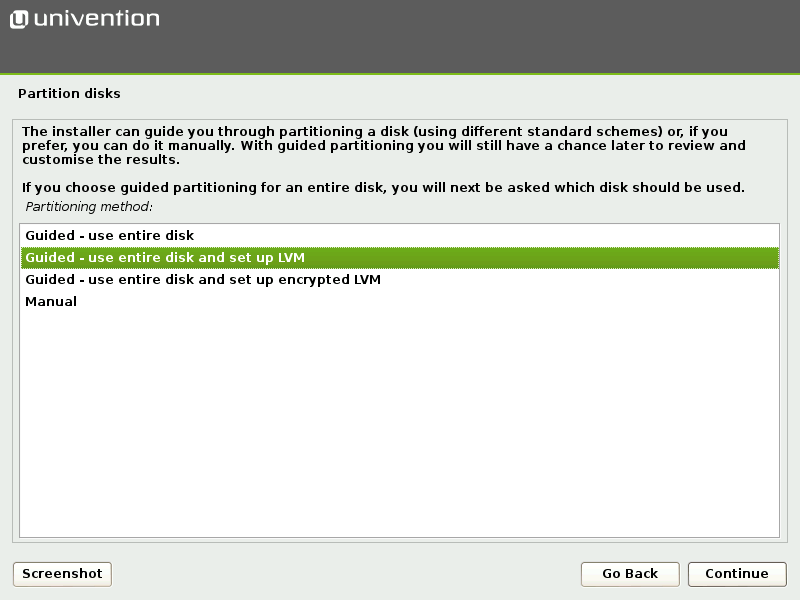Click the white "u" emblem in the header
Image resolution: width=800 pixels, height=600 pixels.
[x=18, y=17]
